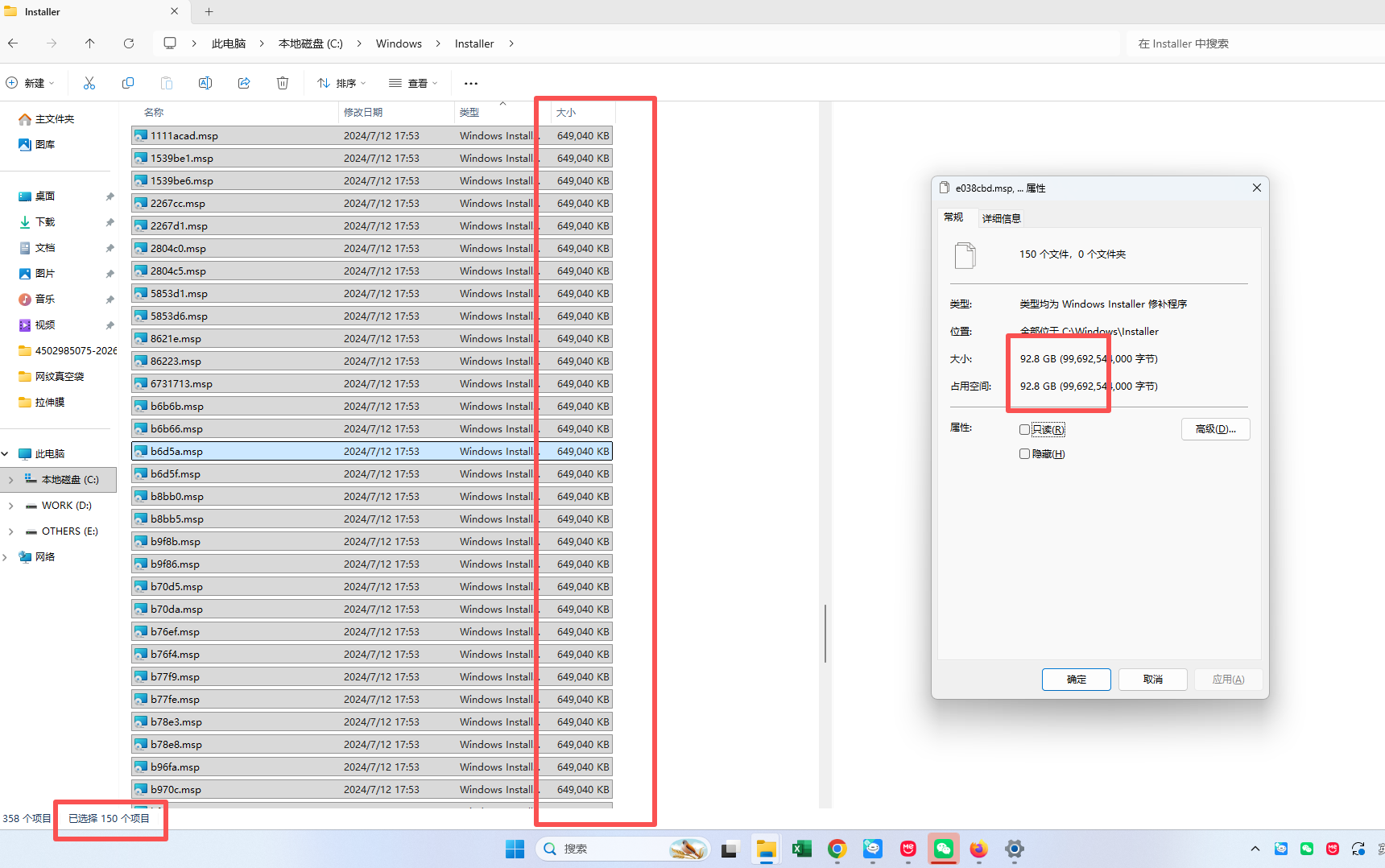Click the Delete trash icon
Image resolution: width=1385 pixels, height=868 pixels.
pos(283,83)
